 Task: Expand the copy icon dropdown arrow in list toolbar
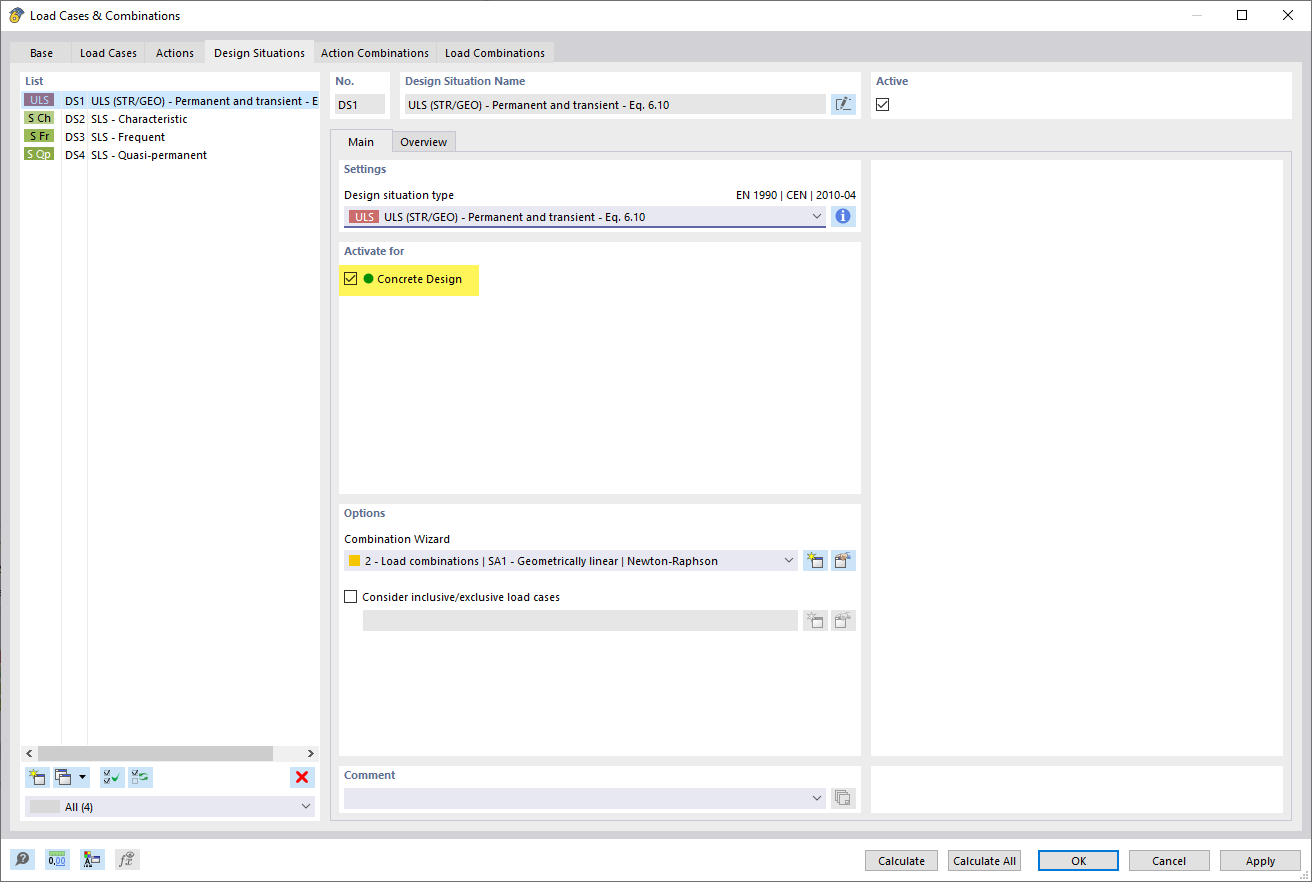83,777
